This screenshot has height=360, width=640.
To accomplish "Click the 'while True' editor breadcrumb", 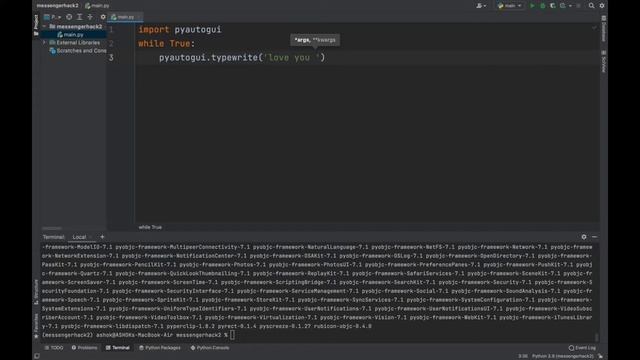I will (x=150, y=227).
